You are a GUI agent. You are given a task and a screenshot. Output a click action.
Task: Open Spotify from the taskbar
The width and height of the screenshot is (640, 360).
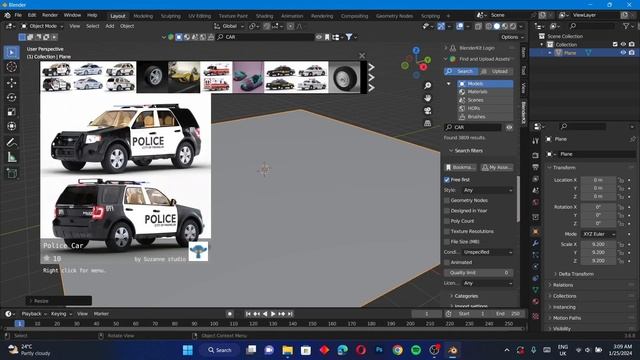pos(416,350)
